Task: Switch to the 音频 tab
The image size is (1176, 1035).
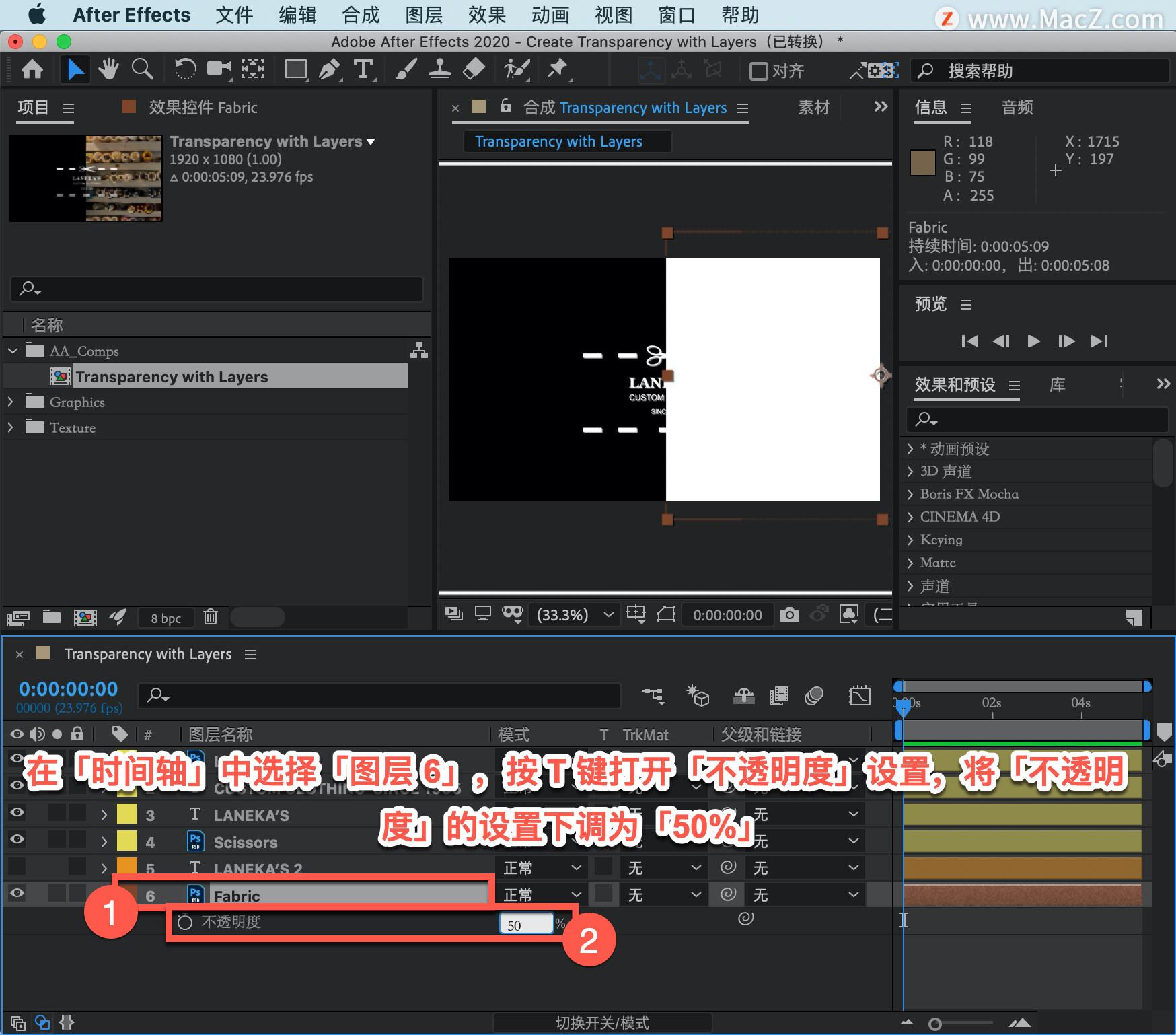Action: tap(1017, 107)
